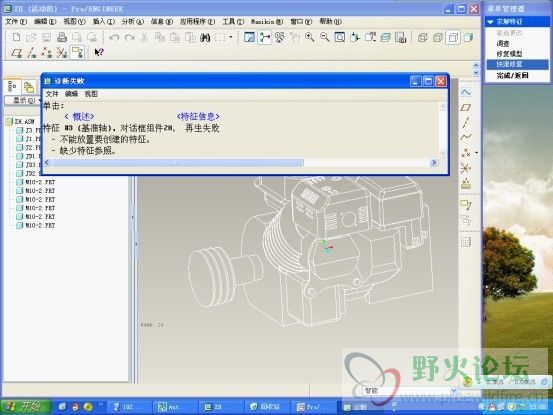Click the <概述> link in diagnostics window
This screenshot has height=415, width=553.
click(x=79, y=116)
